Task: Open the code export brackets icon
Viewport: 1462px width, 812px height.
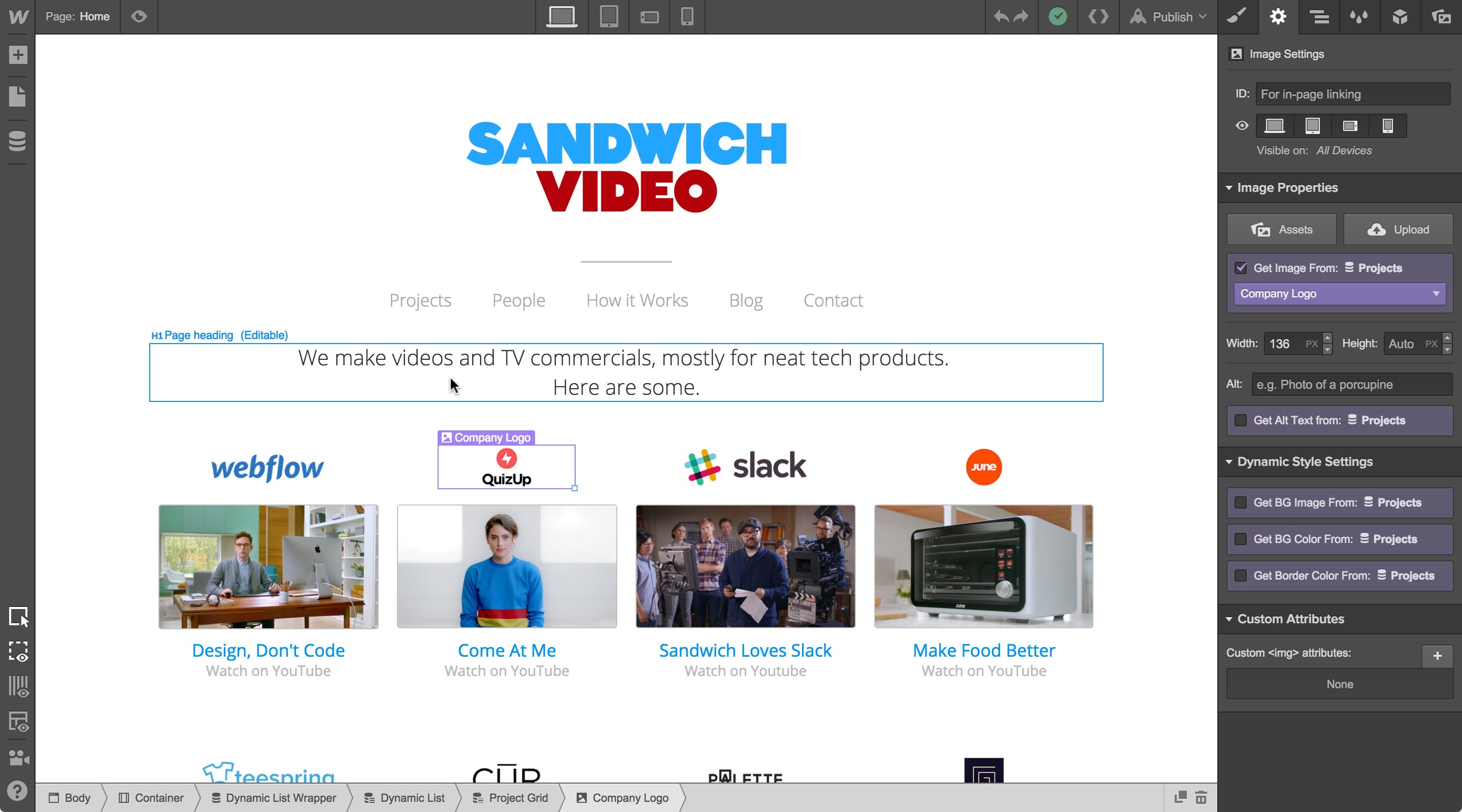Action: (1098, 16)
